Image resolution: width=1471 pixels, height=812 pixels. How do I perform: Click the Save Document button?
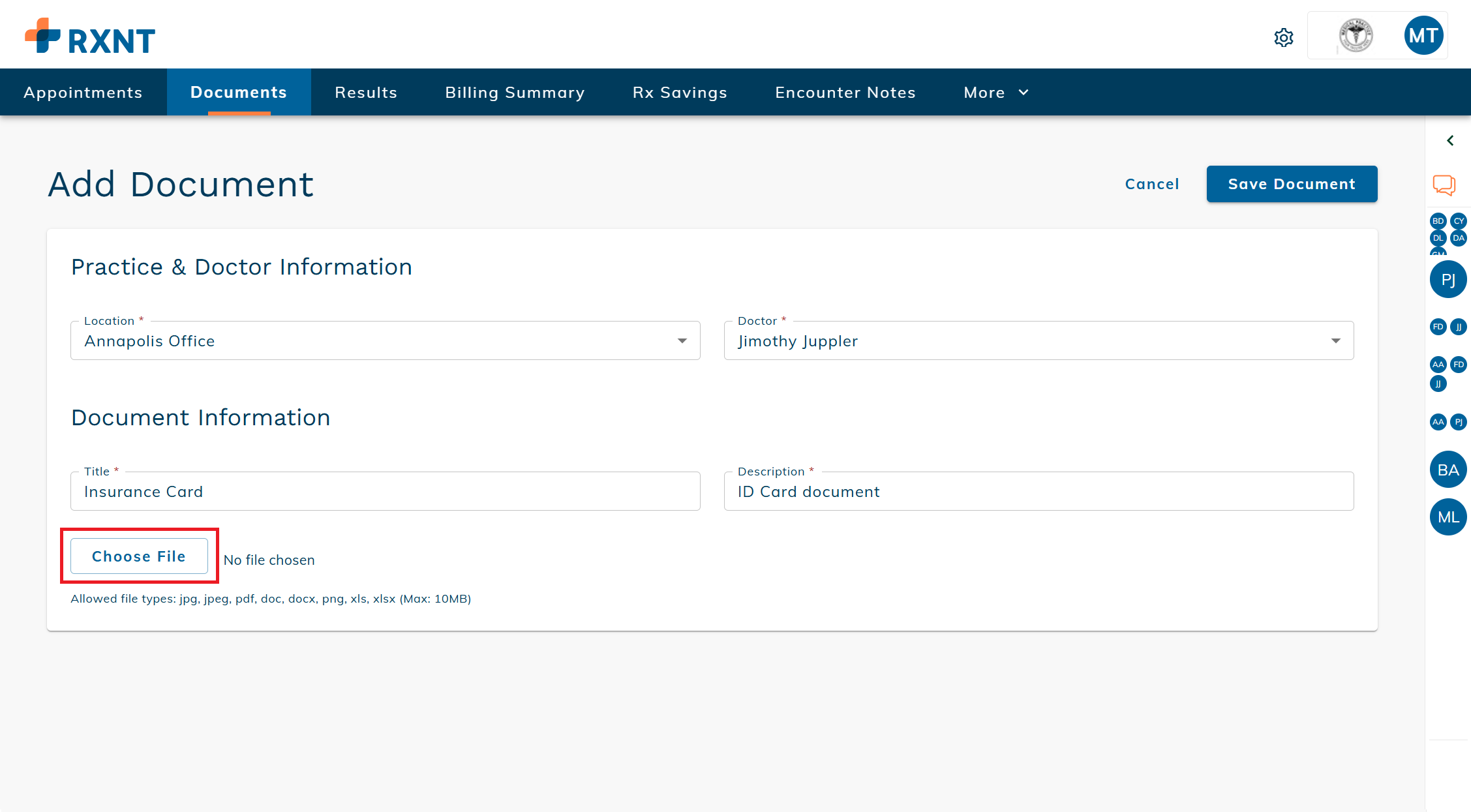[1291, 184]
